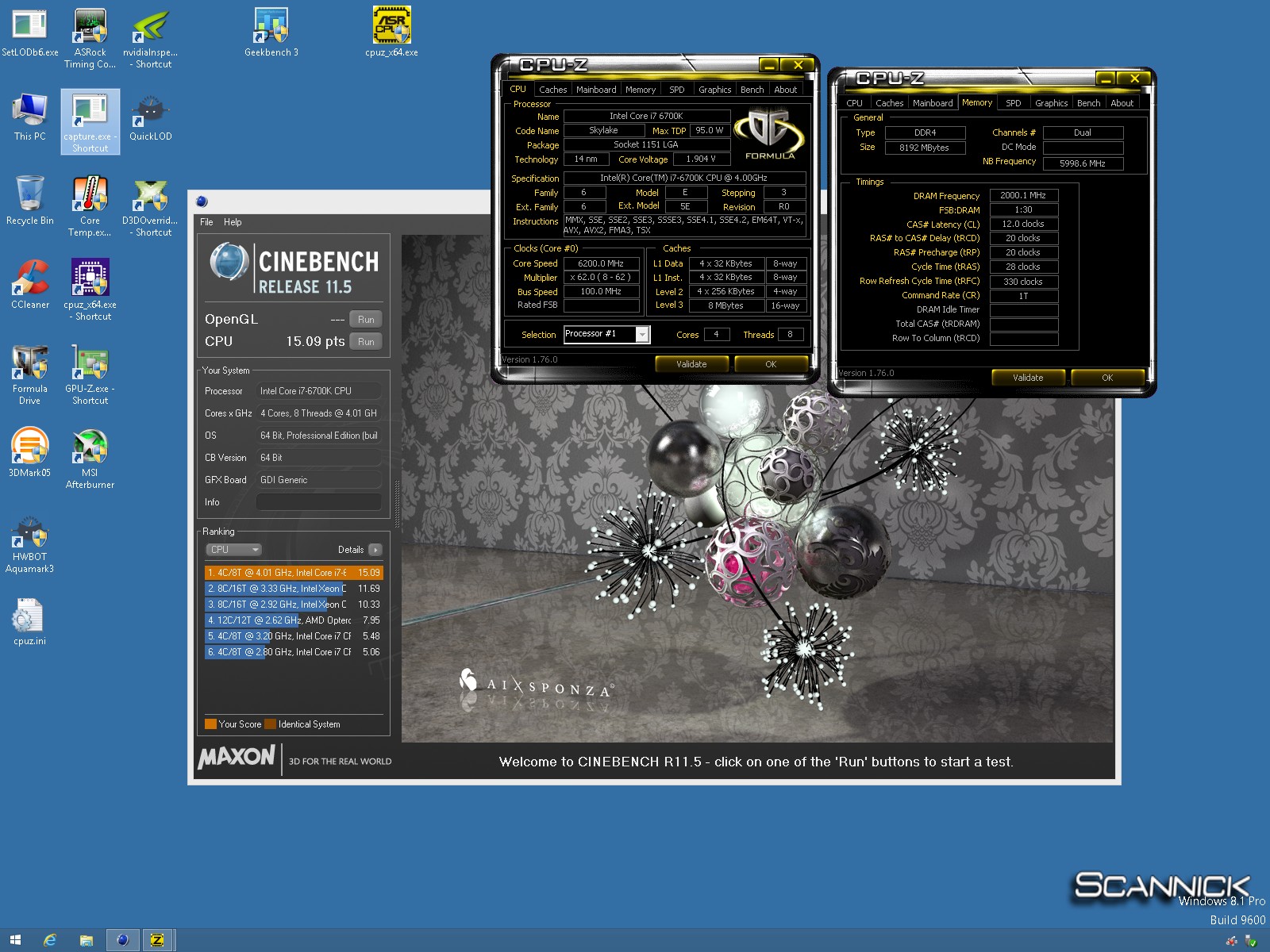Open Memory tab in left CPU-Z window
The height and width of the screenshot is (952, 1270).
pos(640,90)
